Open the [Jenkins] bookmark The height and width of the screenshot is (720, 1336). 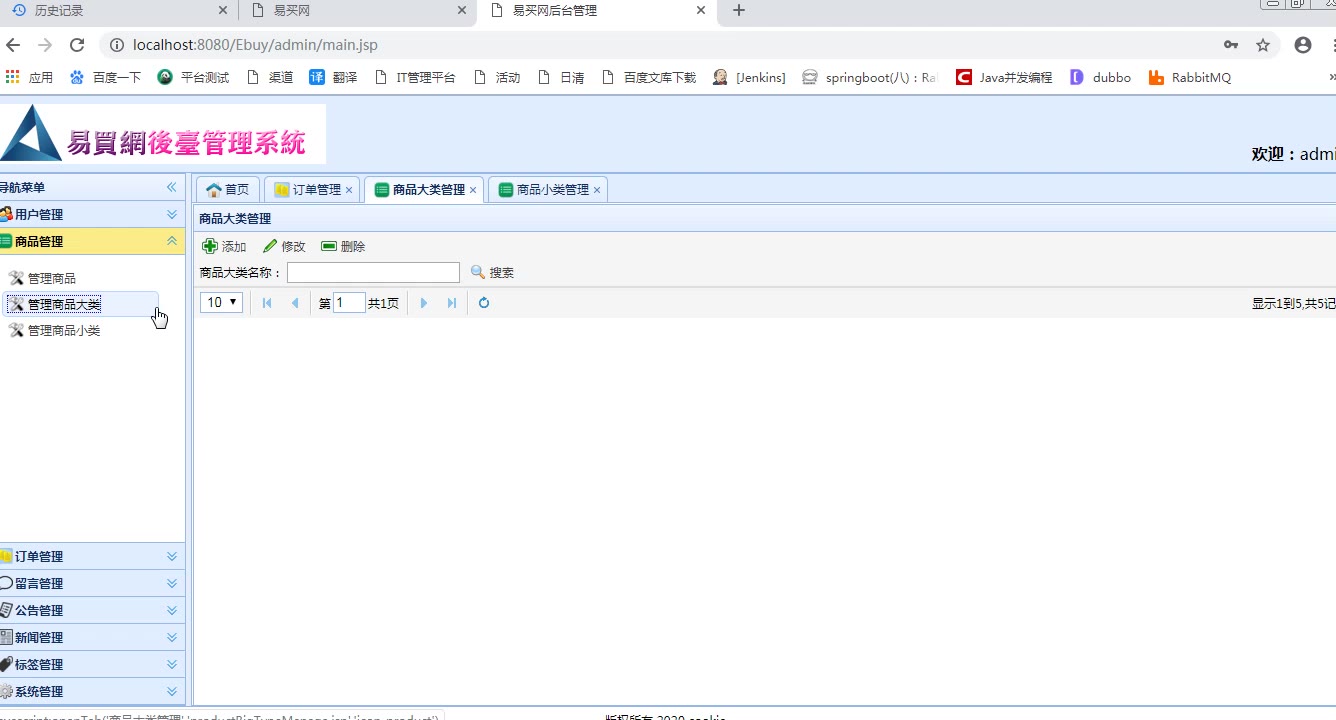click(749, 77)
